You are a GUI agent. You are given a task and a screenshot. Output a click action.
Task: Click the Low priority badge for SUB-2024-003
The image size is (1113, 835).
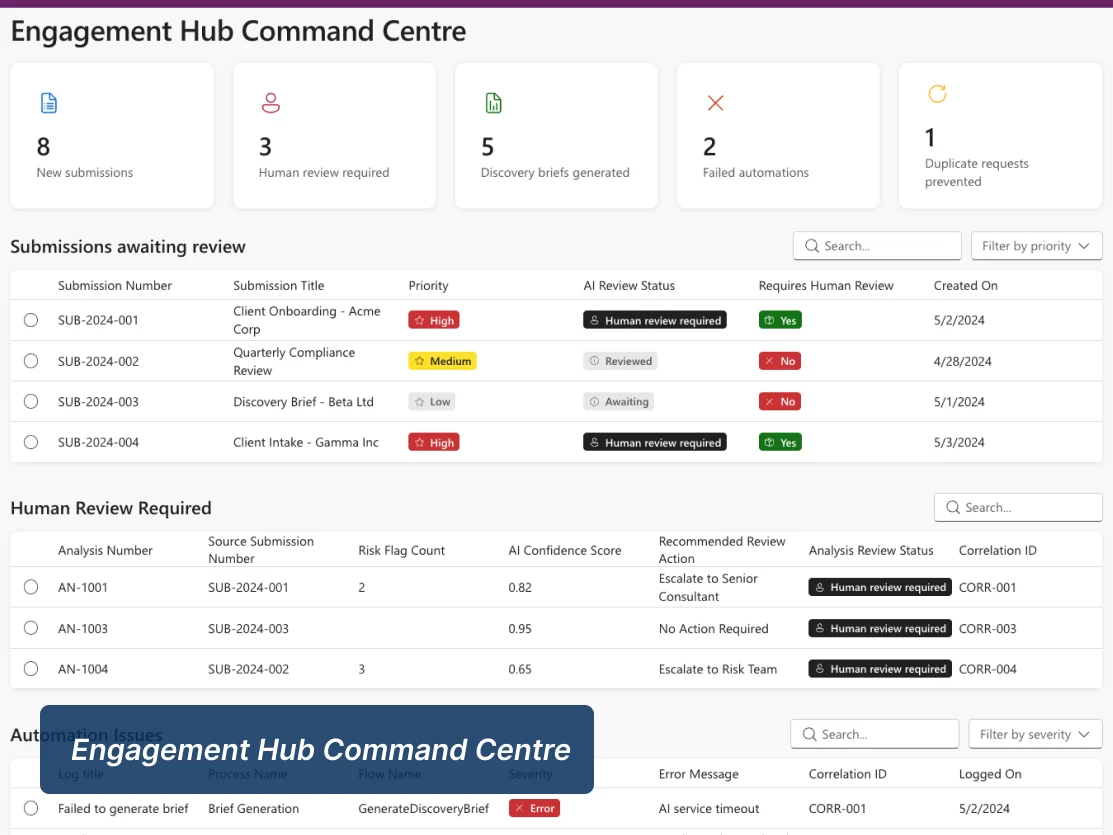point(432,401)
